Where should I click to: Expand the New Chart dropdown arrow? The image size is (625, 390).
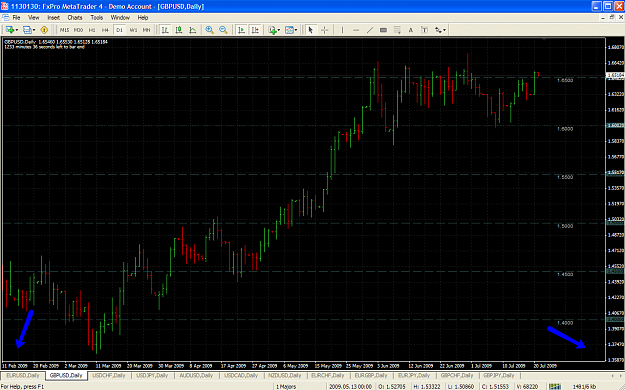(17, 30)
